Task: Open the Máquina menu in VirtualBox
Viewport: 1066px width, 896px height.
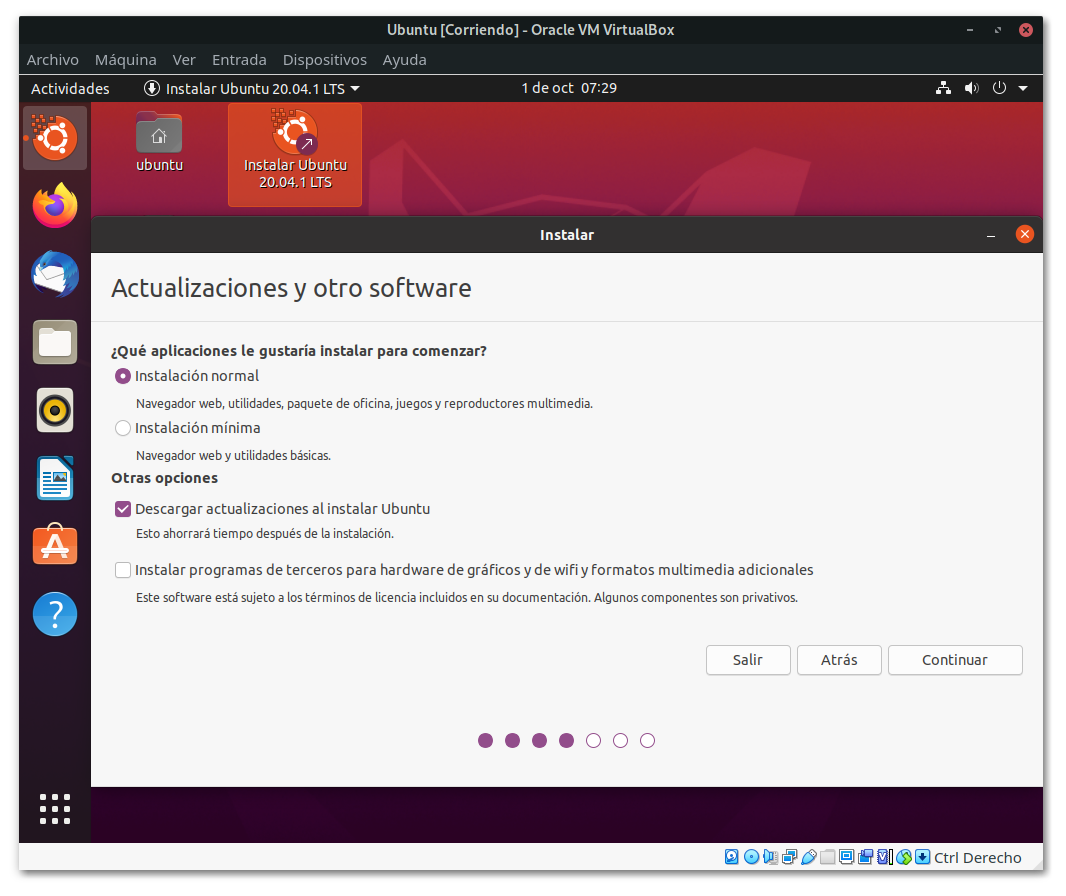Action: pyautogui.click(x=126, y=60)
